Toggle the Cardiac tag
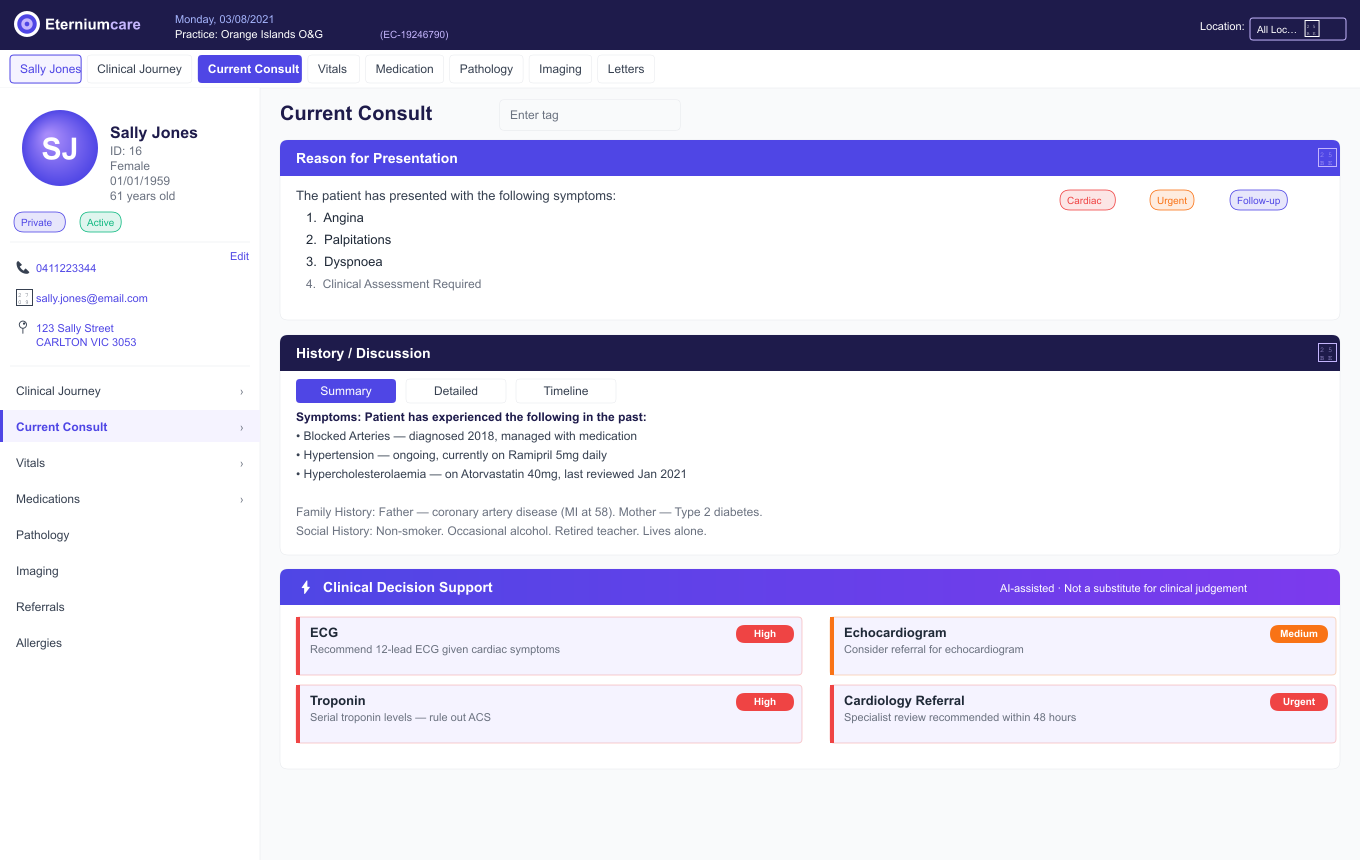This screenshot has width=1360, height=860. [1086, 201]
